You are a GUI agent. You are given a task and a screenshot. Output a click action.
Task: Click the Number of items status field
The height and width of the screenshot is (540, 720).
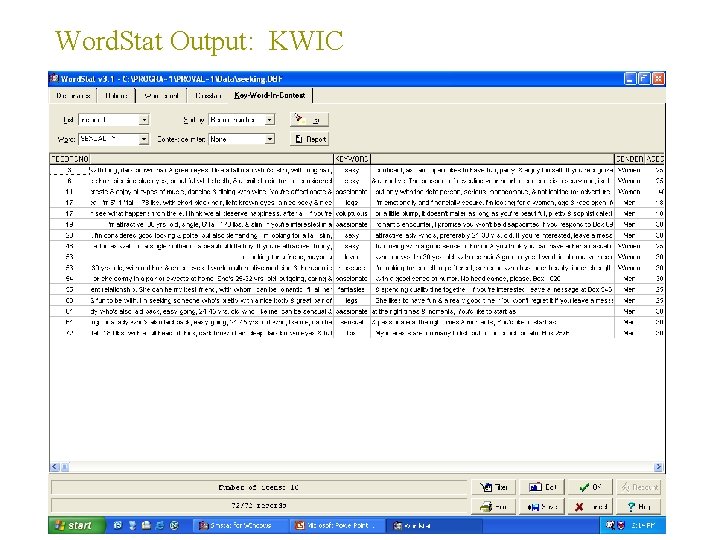point(259,488)
